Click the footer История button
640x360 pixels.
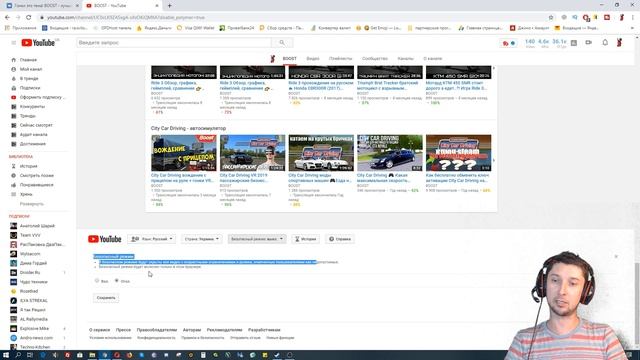click(x=305, y=239)
